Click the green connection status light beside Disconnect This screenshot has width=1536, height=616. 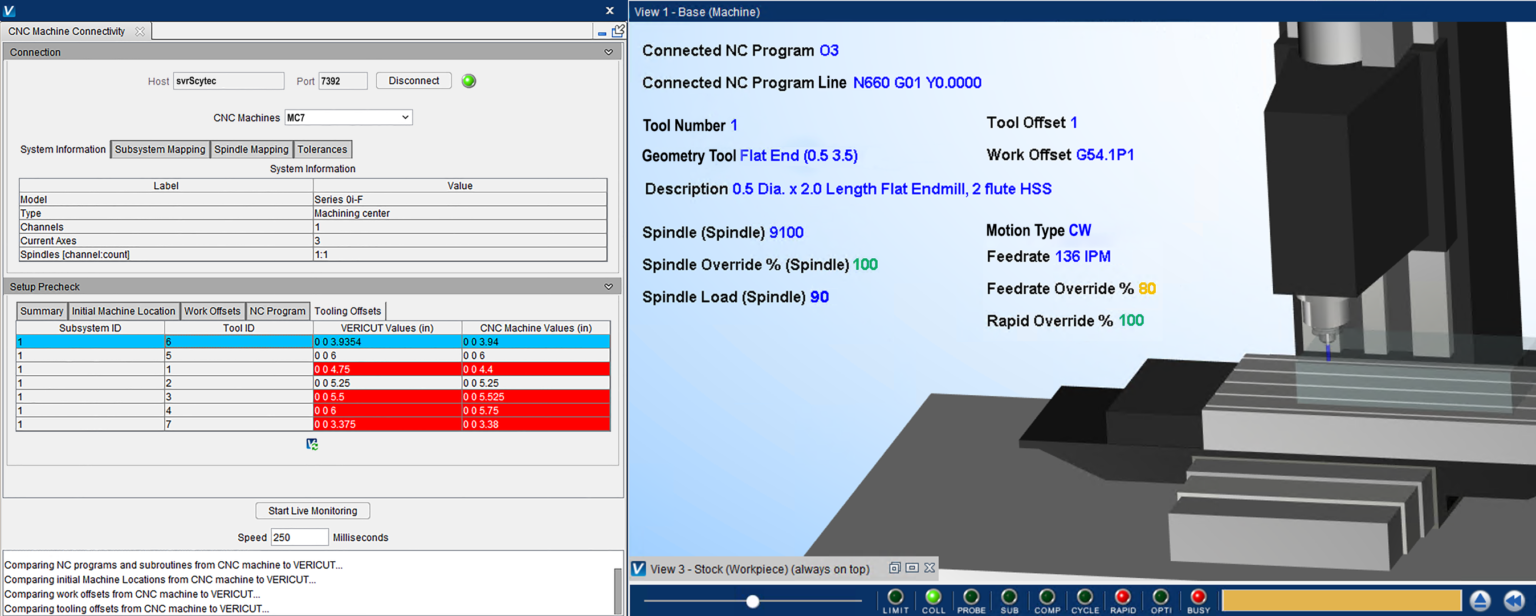(x=468, y=81)
